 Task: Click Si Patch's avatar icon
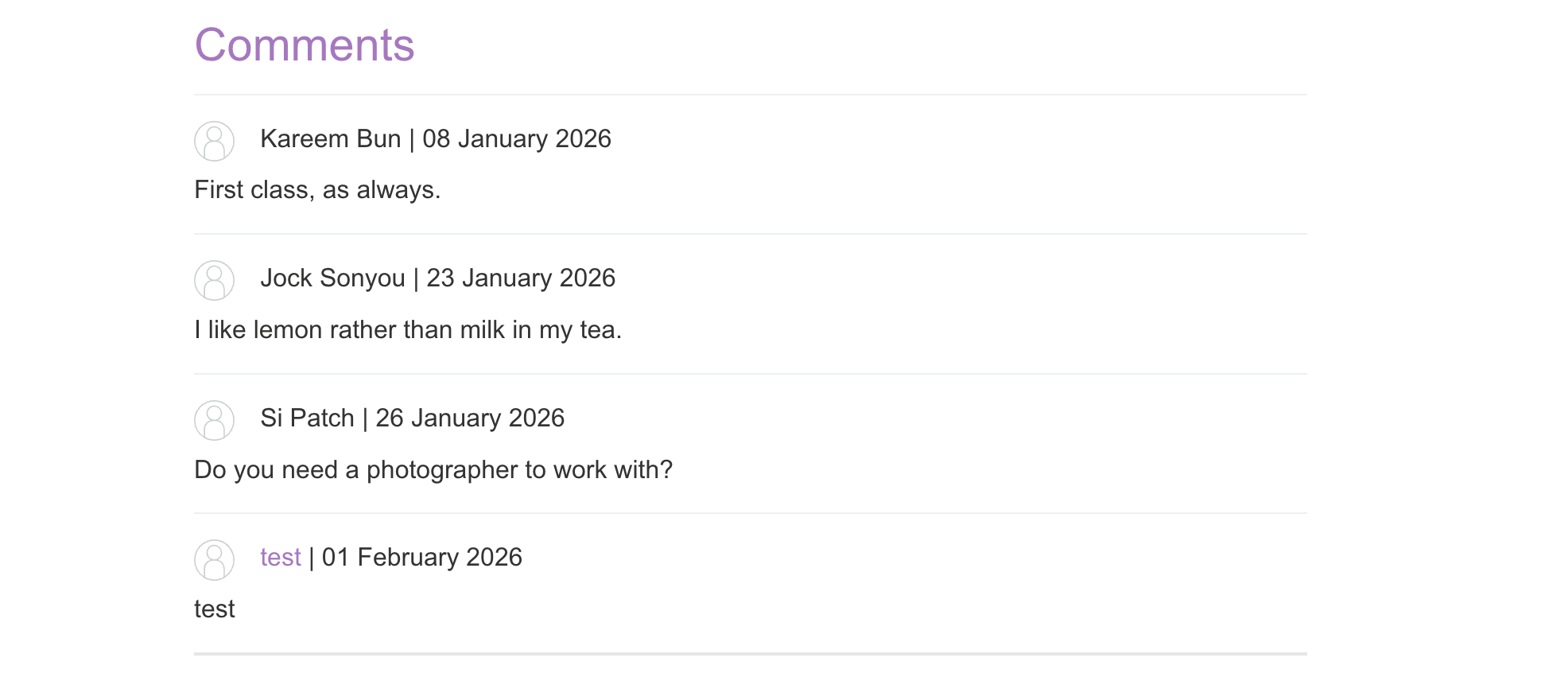214,420
